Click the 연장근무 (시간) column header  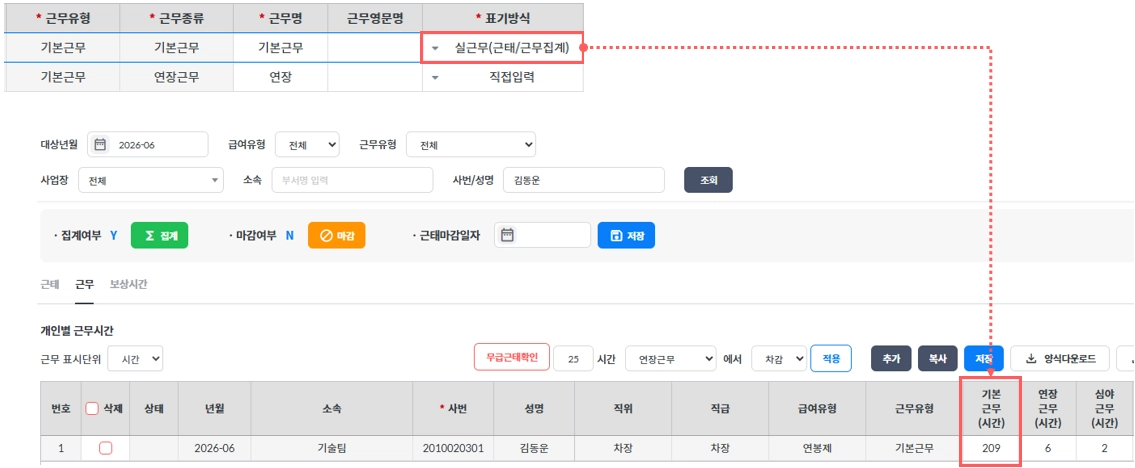point(1047,409)
